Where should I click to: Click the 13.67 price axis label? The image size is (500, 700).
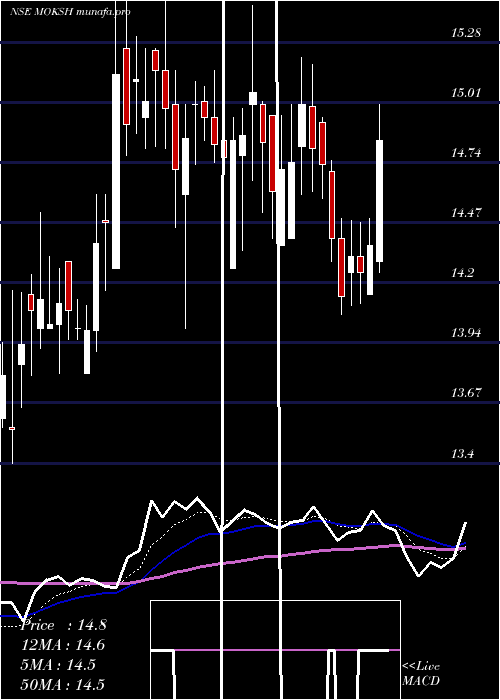click(466, 393)
